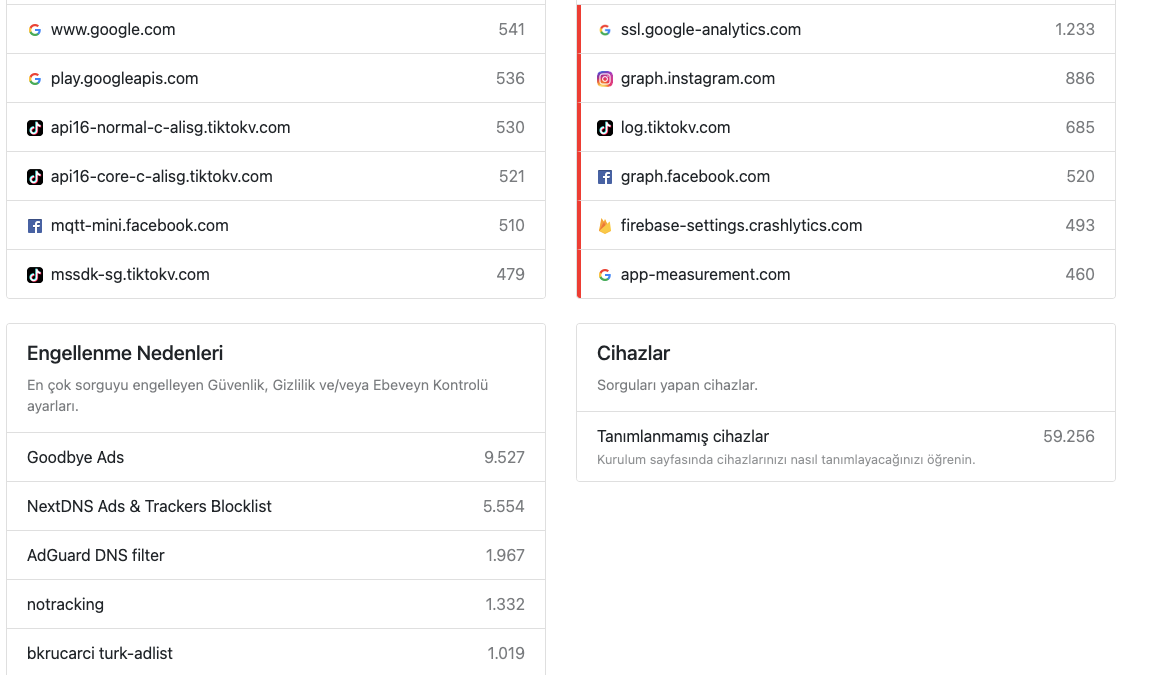The image size is (1165, 675).
Task: Select the api16-core-c-alisg.tiktokv.com domain
Action: point(161,177)
